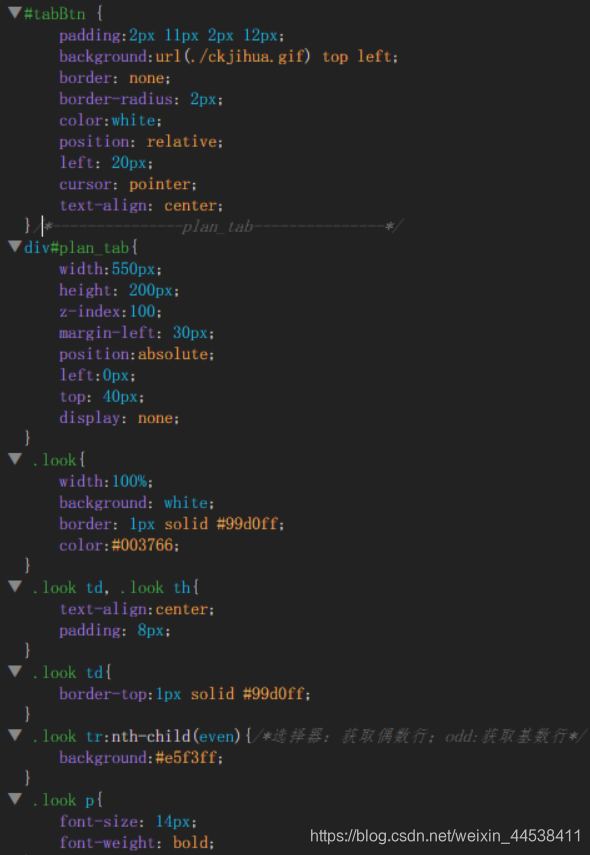Viewport: 590px width, 855px height.
Task: Fold the .look tr:nth-child(even) rule
Action: (15, 735)
